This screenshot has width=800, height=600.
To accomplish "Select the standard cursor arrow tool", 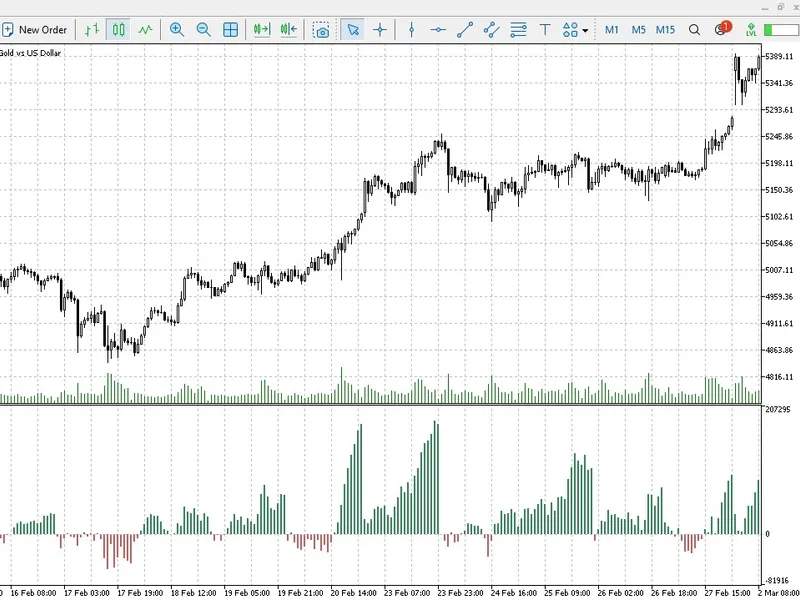I will 353,30.
